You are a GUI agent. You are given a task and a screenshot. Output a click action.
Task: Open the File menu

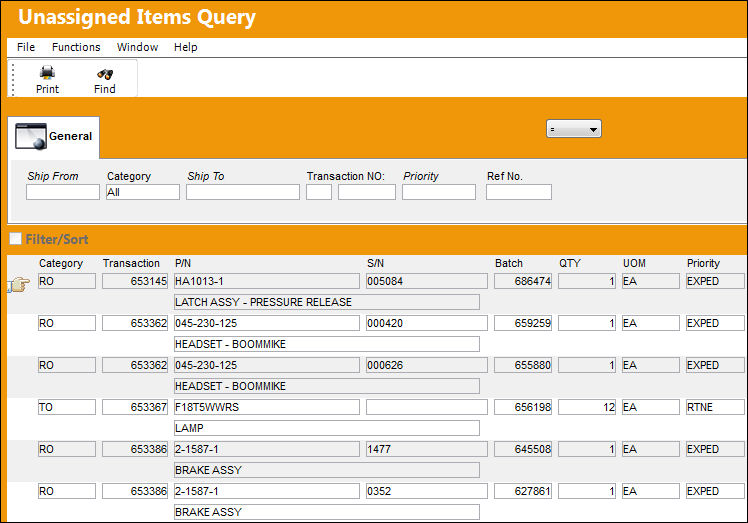pyautogui.click(x=26, y=47)
